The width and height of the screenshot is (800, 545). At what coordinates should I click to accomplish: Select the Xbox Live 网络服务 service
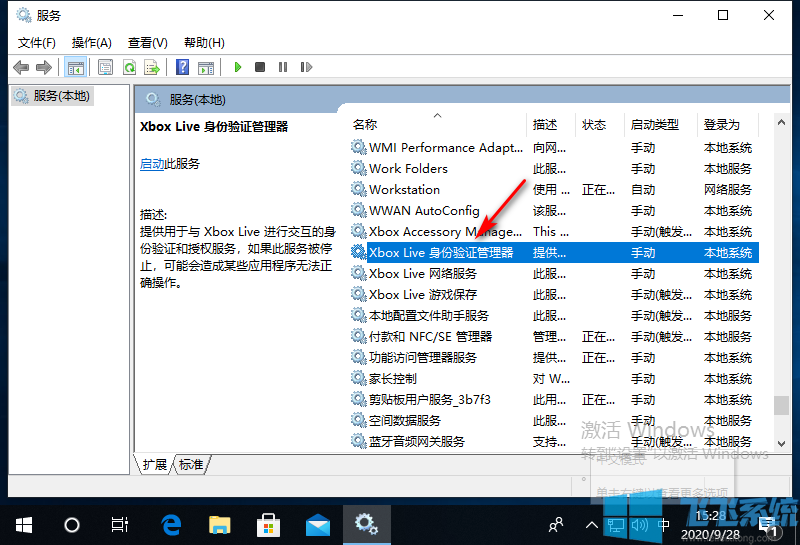tap(555, 274)
